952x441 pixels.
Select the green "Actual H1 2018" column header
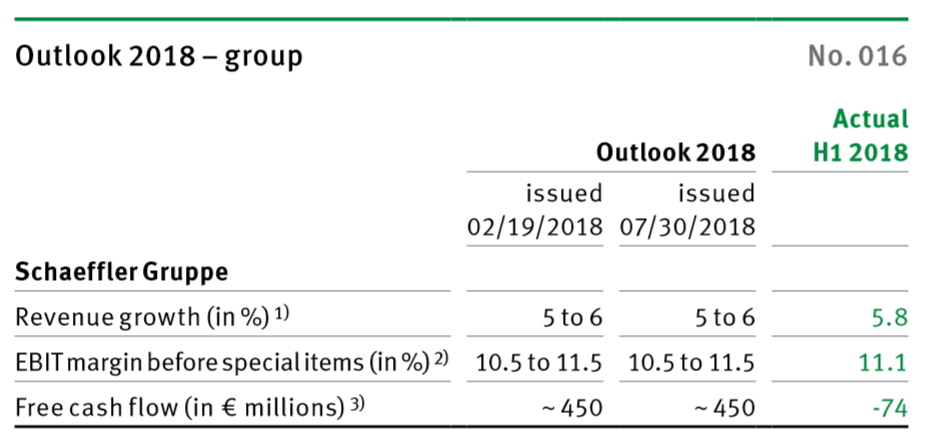tap(858, 136)
